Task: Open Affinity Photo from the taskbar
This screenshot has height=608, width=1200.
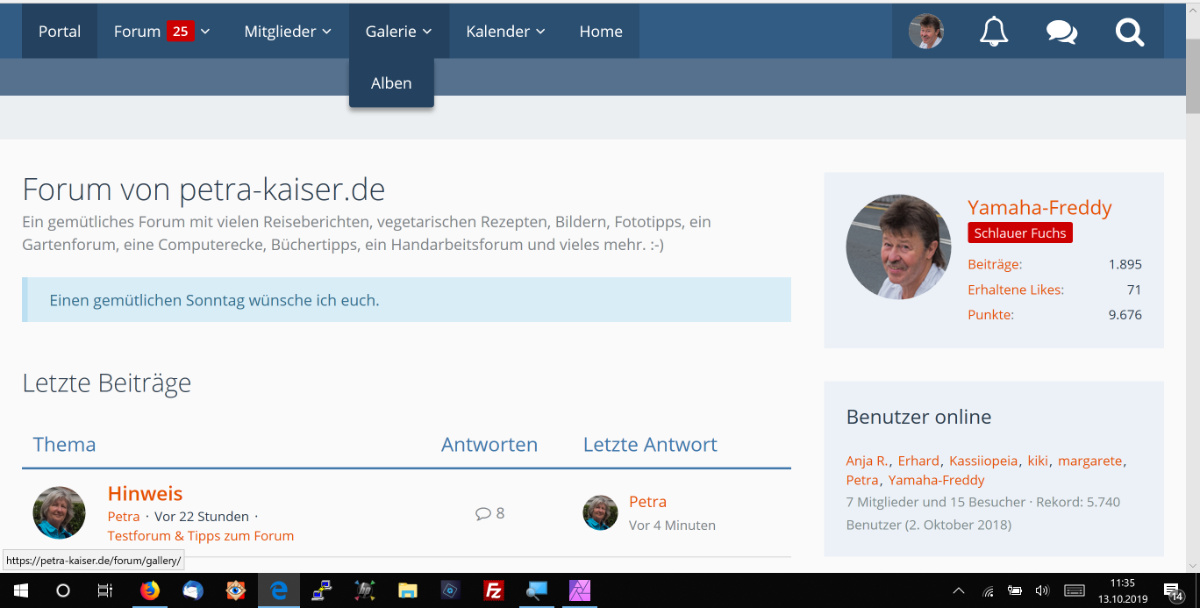Action: click(x=580, y=590)
